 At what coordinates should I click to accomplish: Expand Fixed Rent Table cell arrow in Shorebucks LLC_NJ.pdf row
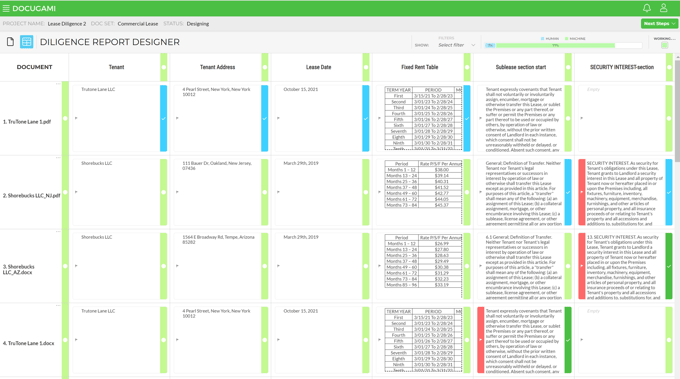coord(379,192)
